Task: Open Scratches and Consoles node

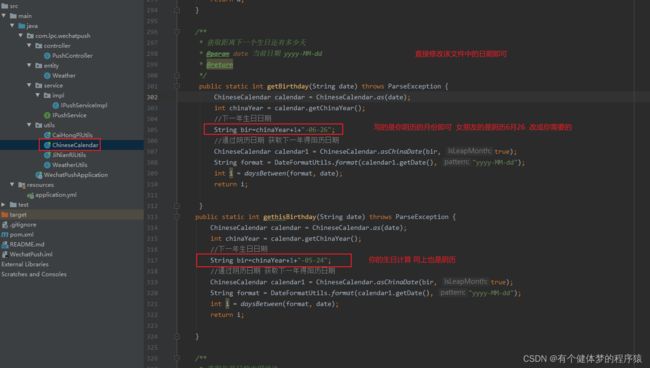Action: [34, 274]
